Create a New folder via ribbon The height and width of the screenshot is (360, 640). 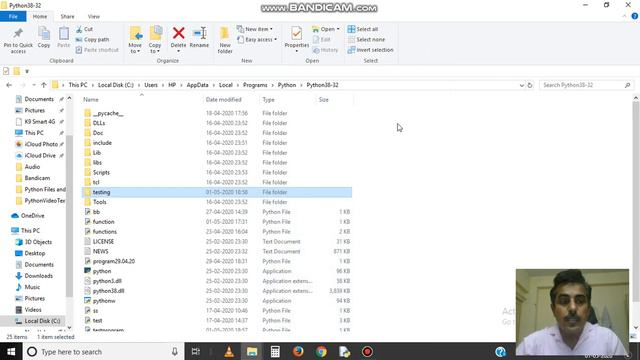(x=225, y=40)
